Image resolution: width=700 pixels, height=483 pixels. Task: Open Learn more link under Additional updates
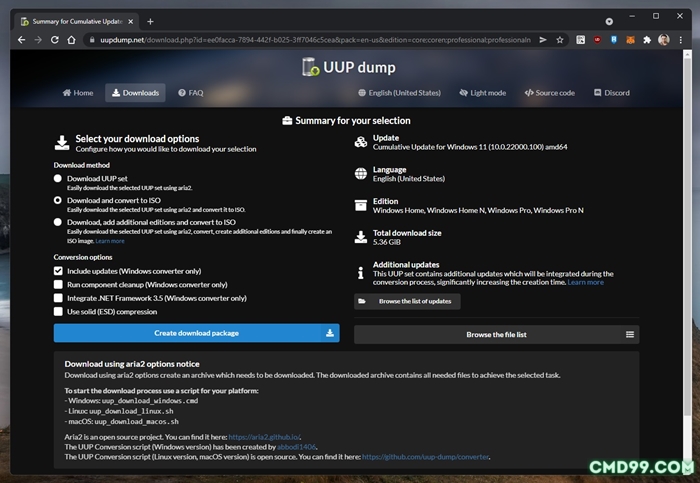[585, 282]
